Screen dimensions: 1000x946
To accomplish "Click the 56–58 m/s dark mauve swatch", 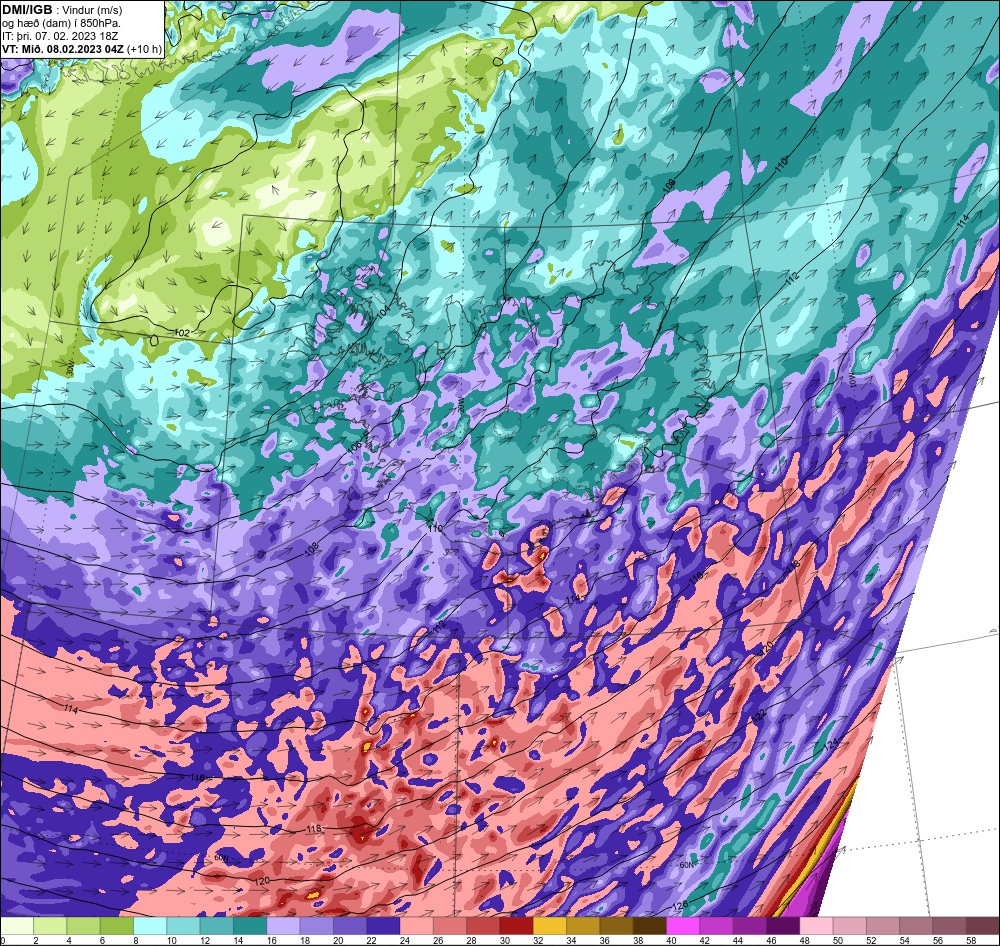I will tap(948, 925).
